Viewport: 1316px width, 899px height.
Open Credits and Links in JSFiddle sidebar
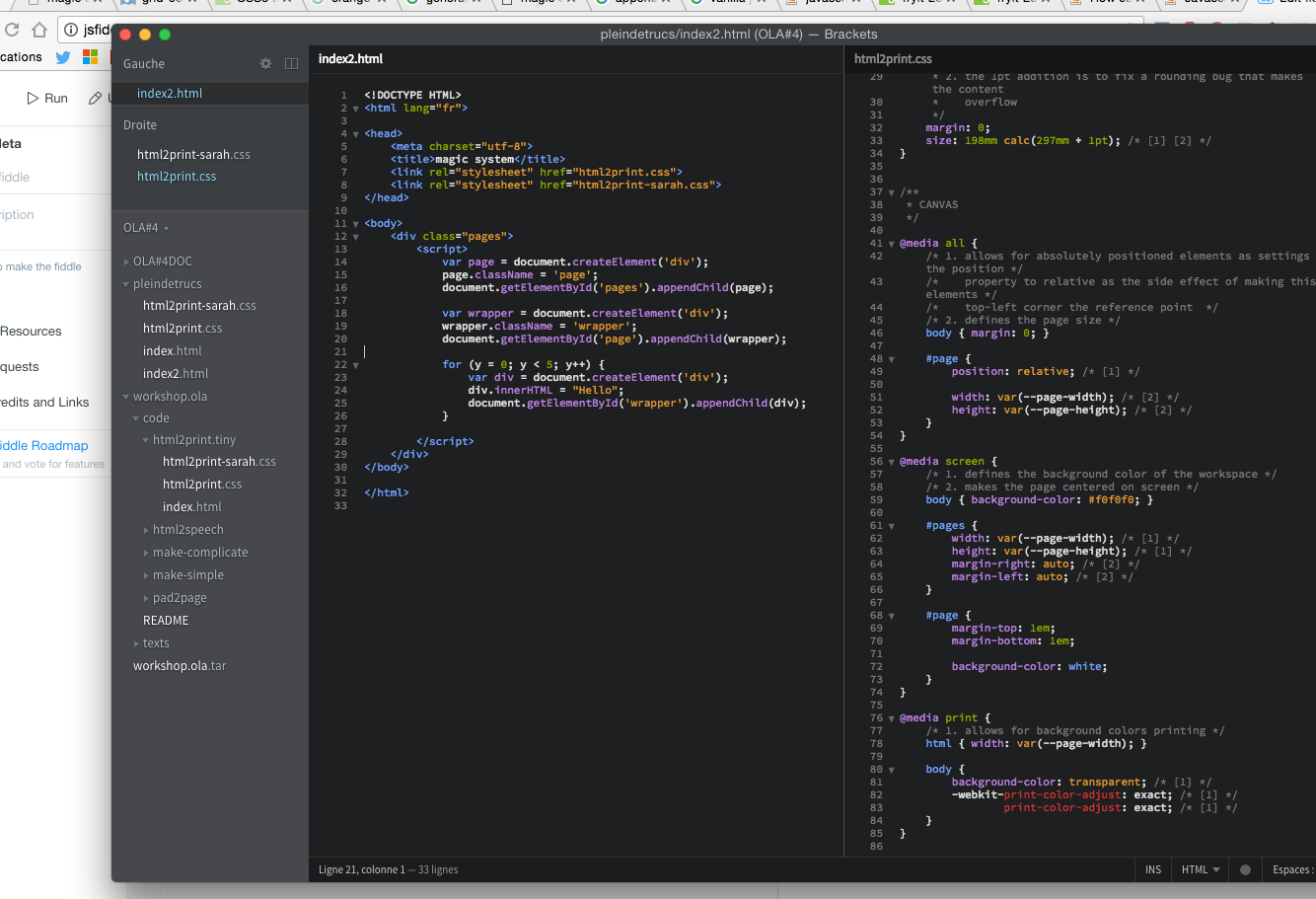[44, 403]
